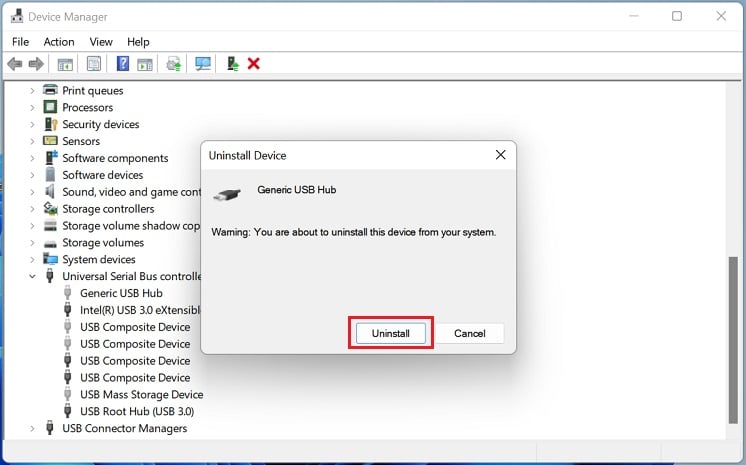Select the Software devices row label

coord(103,175)
